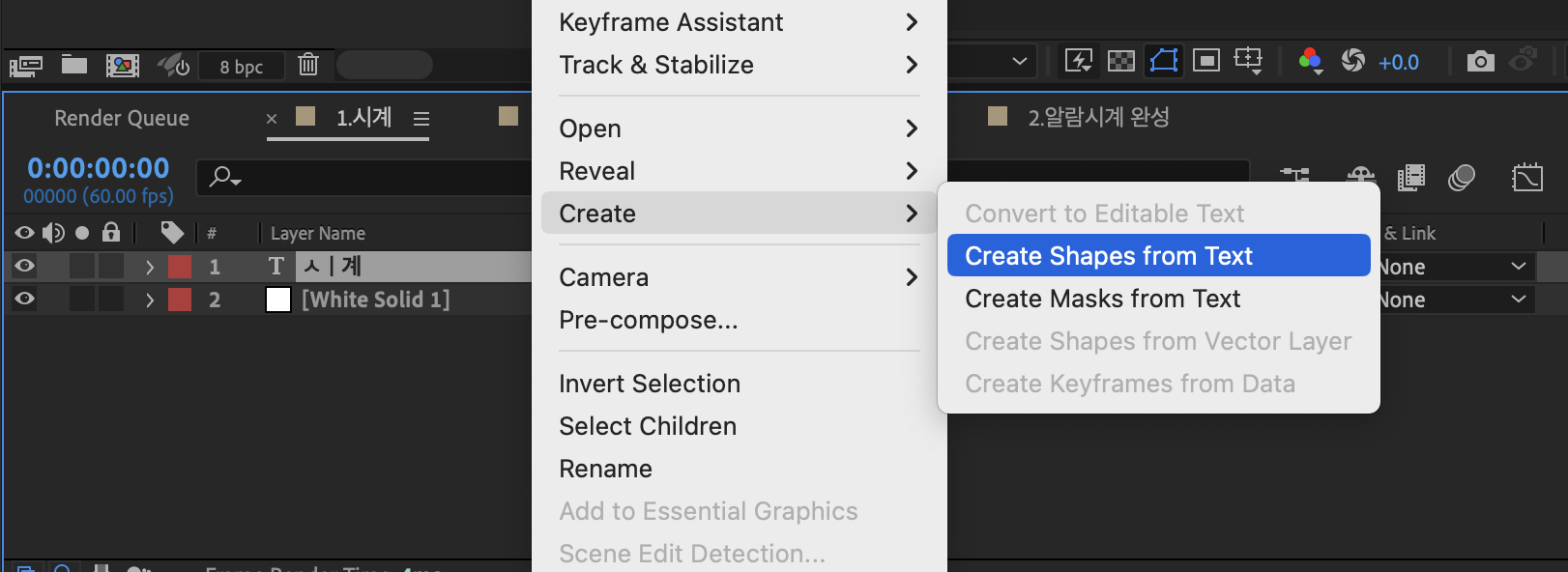The width and height of the screenshot is (1568, 572).
Task: Toggle the transparency grid icon
Action: pos(1120,62)
